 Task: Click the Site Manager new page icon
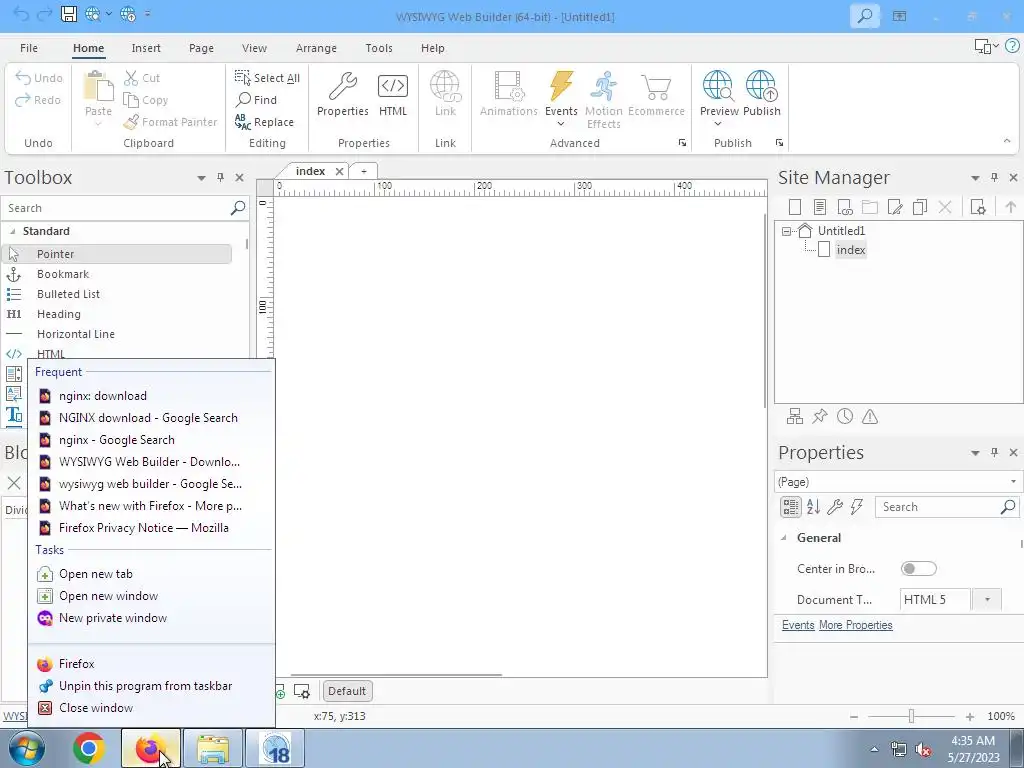pyautogui.click(x=795, y=207)
